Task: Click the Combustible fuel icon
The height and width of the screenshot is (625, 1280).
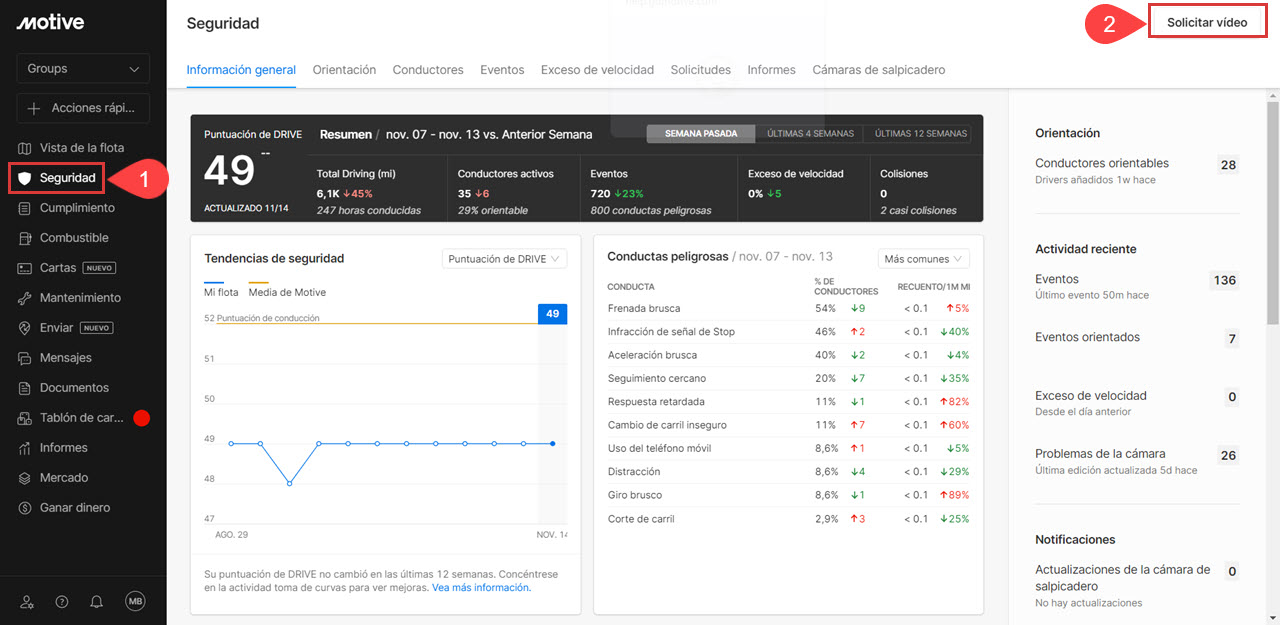Action: (x=26, y=238)
